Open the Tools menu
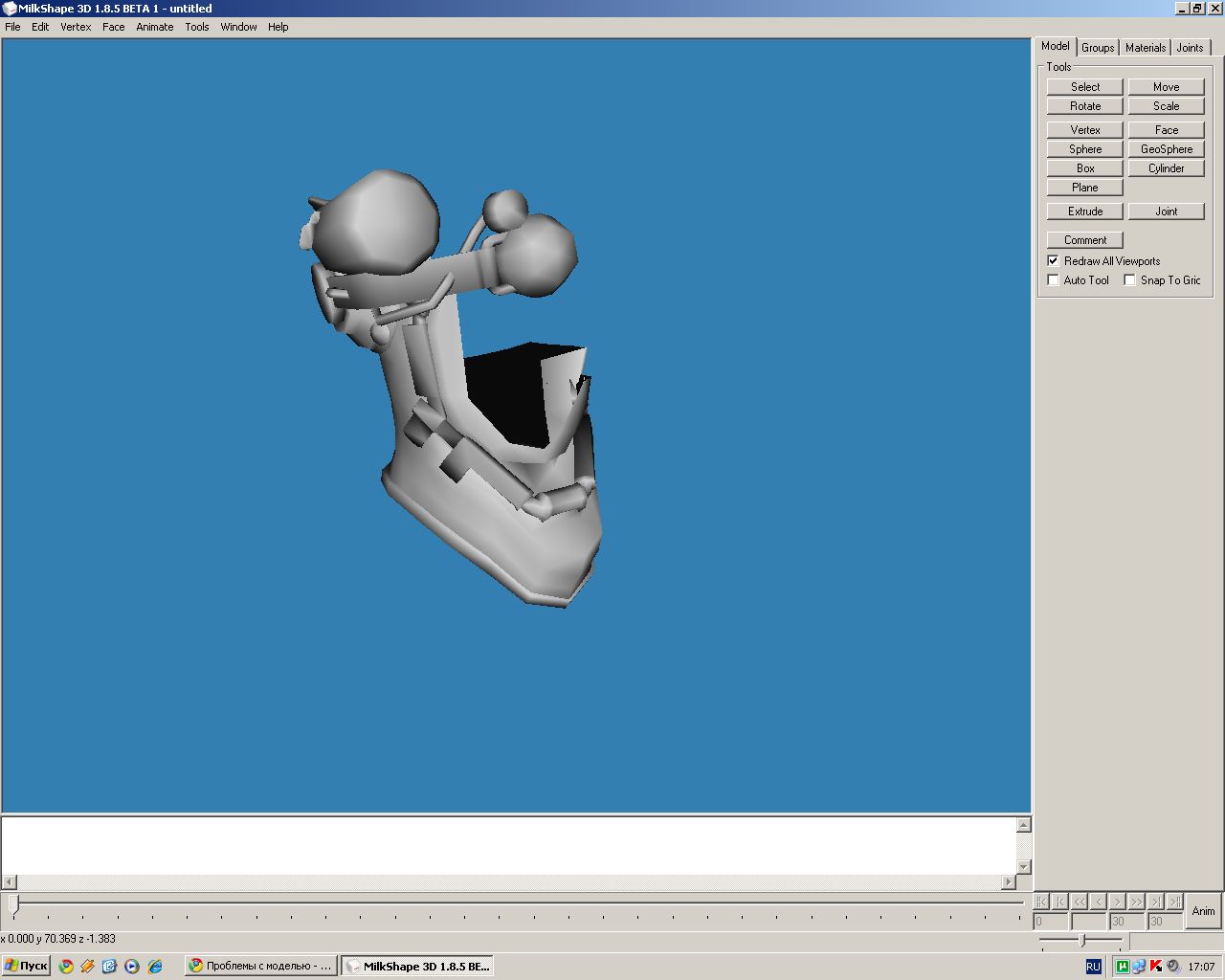 click(x=196, y=27)
